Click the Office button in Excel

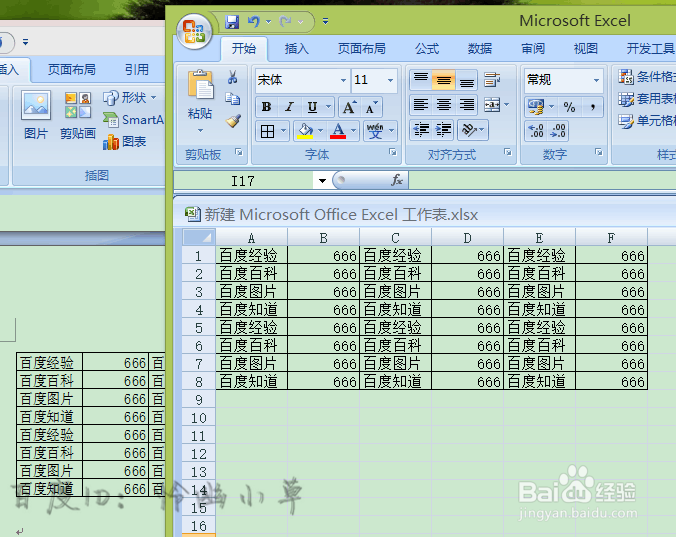[x=194, y=31]
